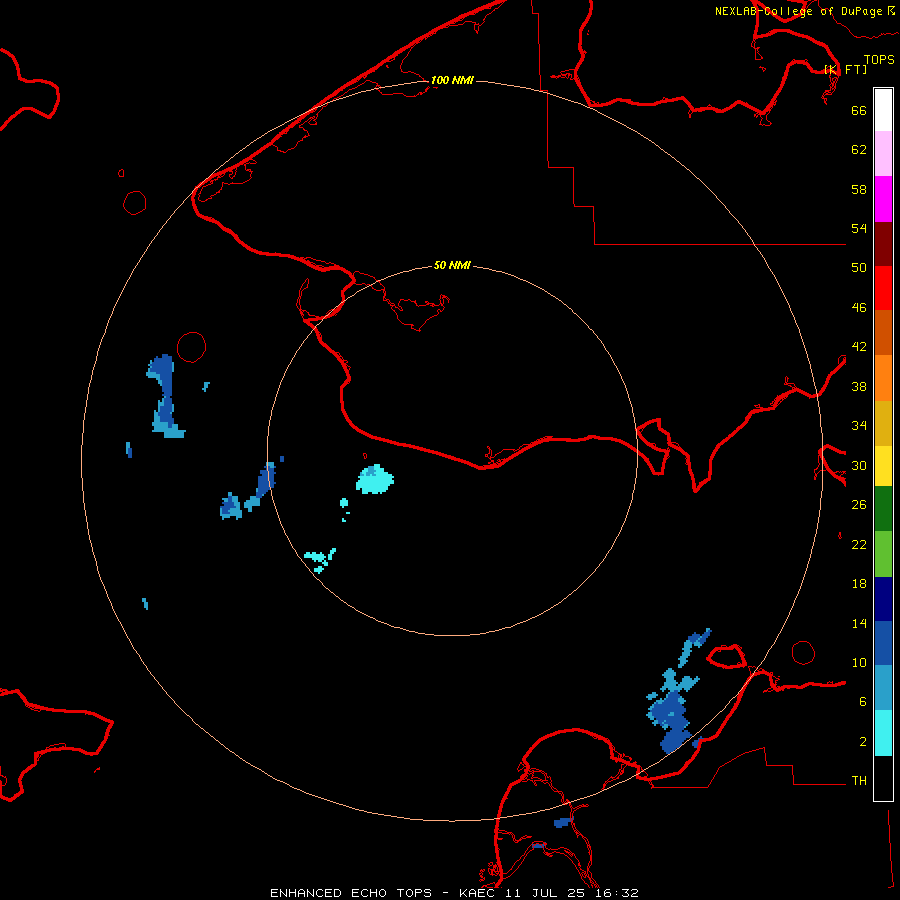Select the 54 scale label
The width and height of the screenshot is (900, 900).
859,228
